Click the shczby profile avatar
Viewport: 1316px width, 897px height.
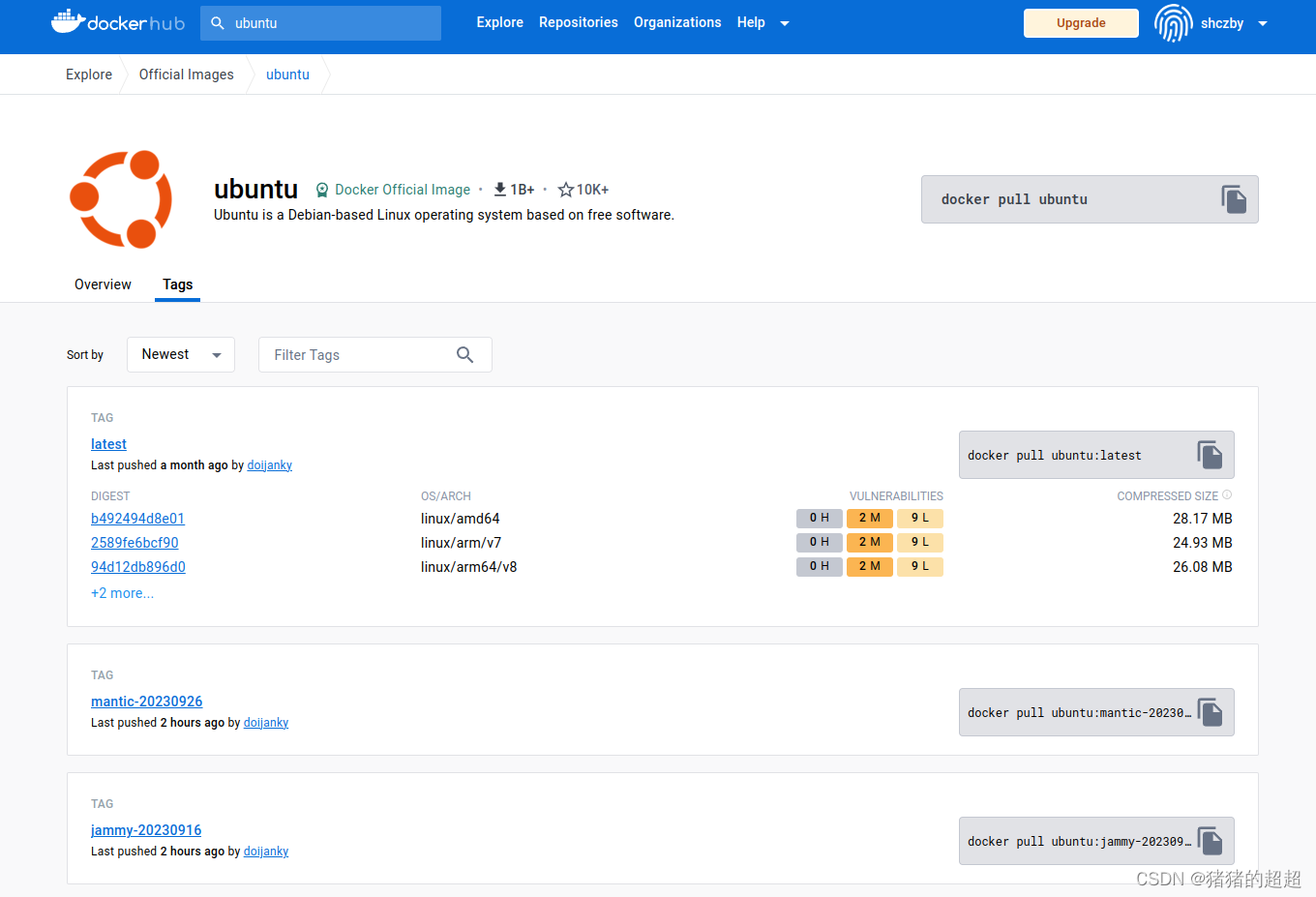(x=1173, y=23)
